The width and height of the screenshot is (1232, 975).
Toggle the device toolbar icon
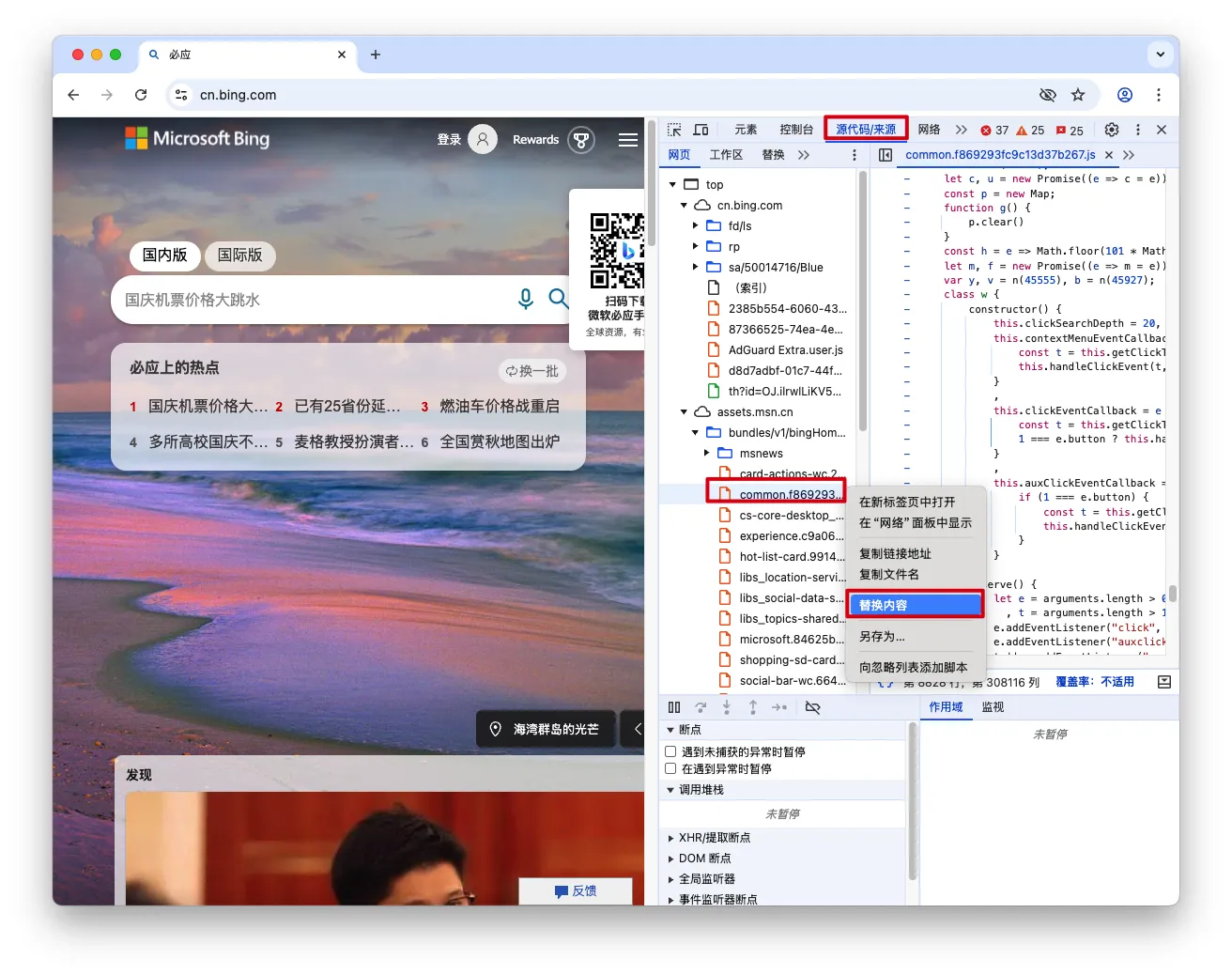click(x=701, y=130)
